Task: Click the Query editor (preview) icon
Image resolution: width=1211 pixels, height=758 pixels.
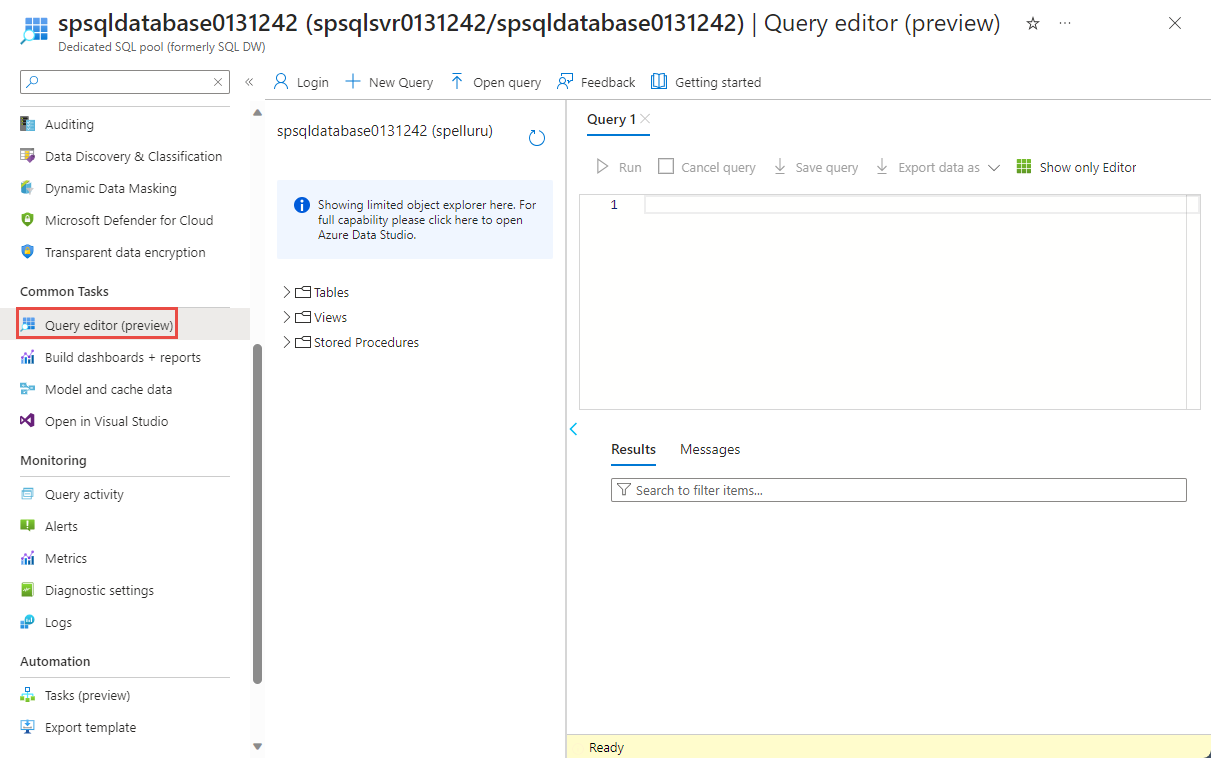Action: click(28, 325)
